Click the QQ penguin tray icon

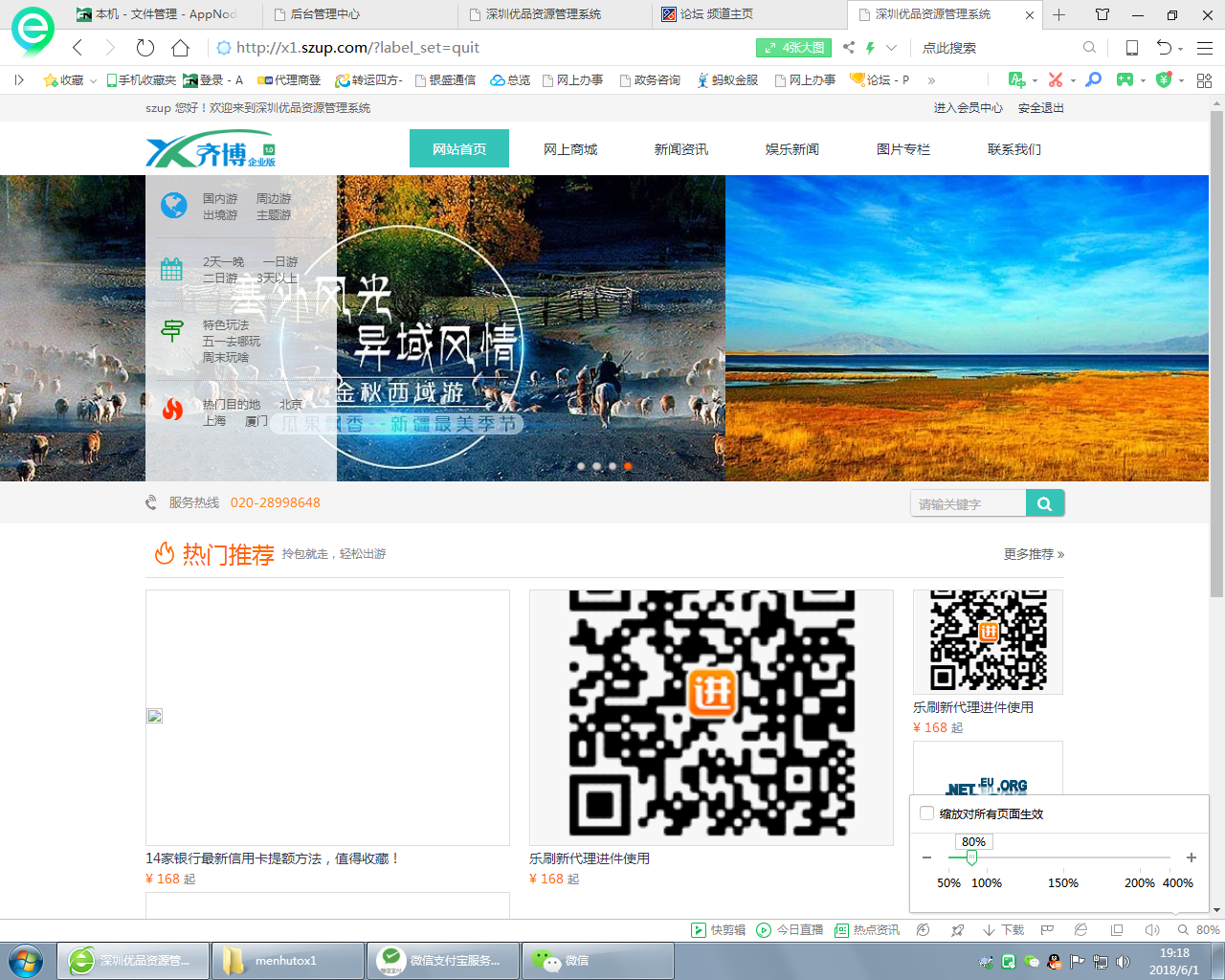point(1054,962)
